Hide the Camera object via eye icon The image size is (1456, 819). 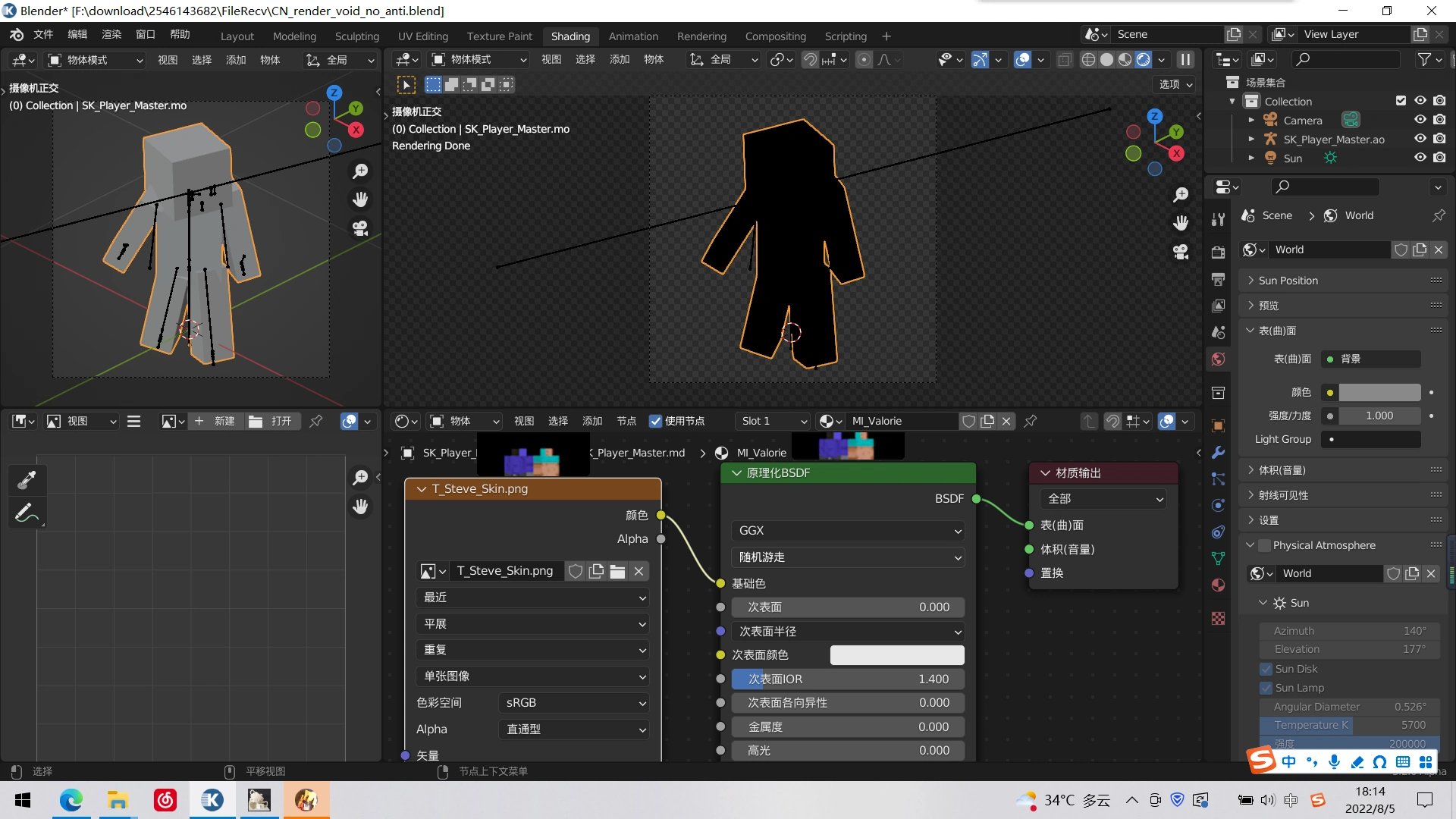point(1420,120)
